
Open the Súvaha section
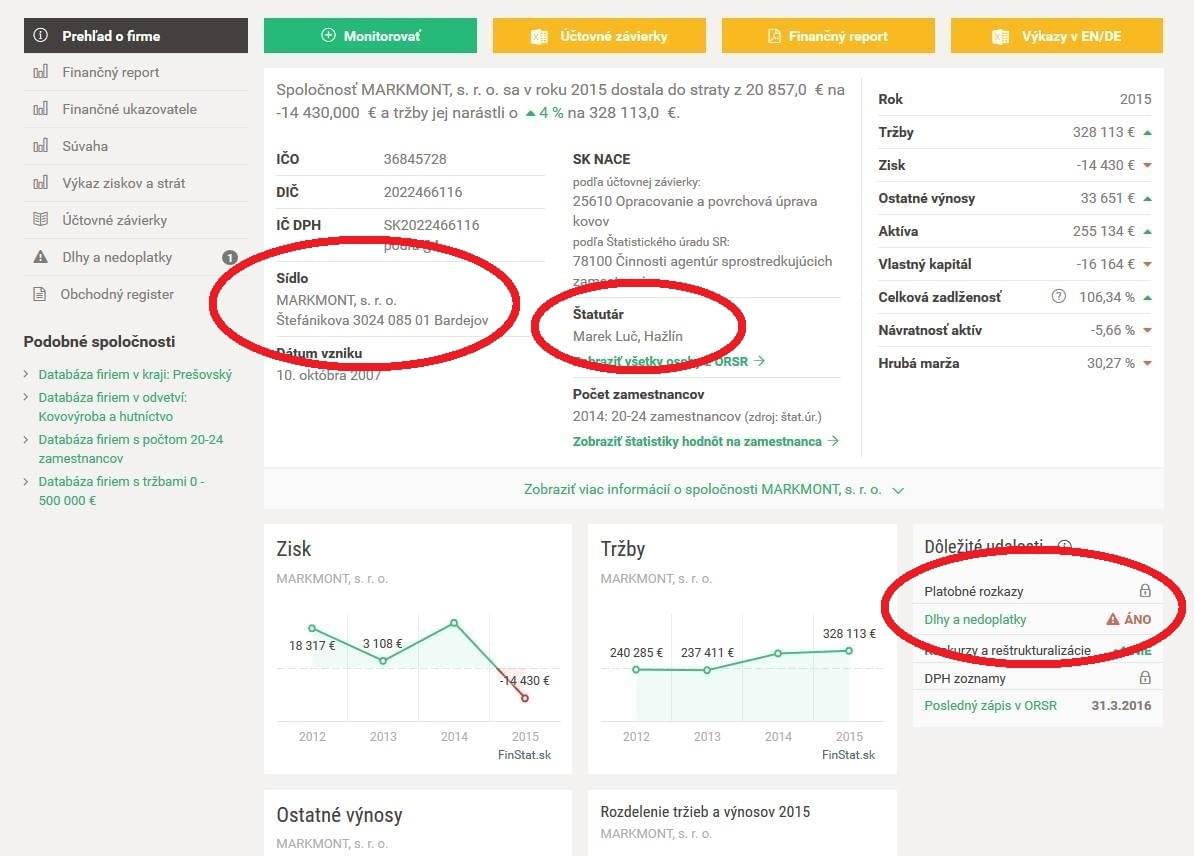click(85, 146)
